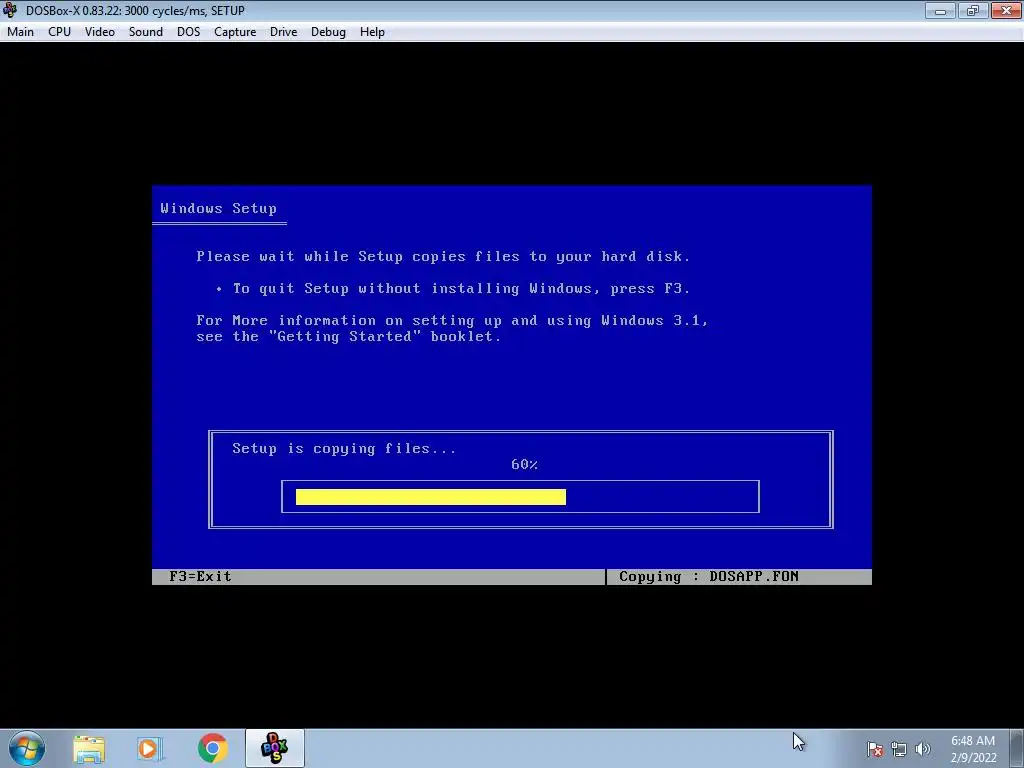Open the CPU menu
Viewport: 1024px width, 768px height.
(x=59, y=32)
